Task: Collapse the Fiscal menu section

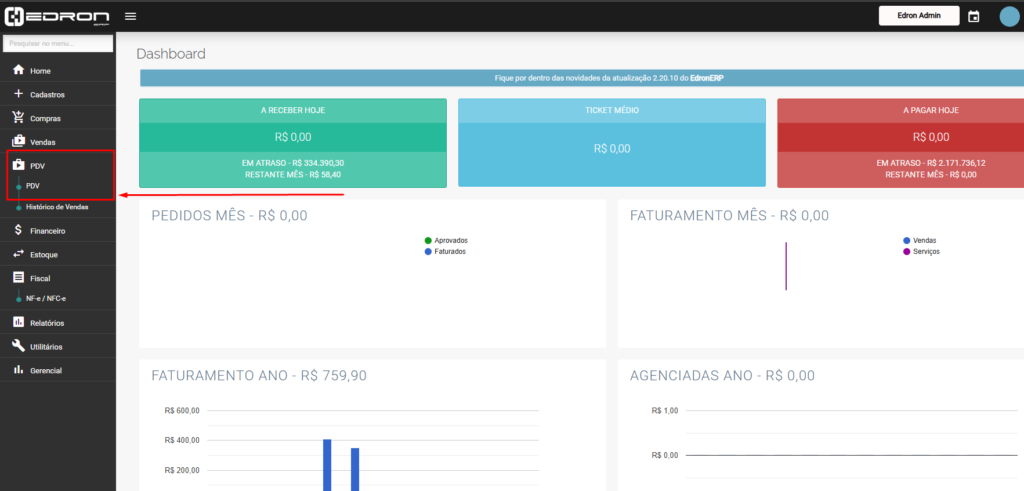Action: pos(40,278)
